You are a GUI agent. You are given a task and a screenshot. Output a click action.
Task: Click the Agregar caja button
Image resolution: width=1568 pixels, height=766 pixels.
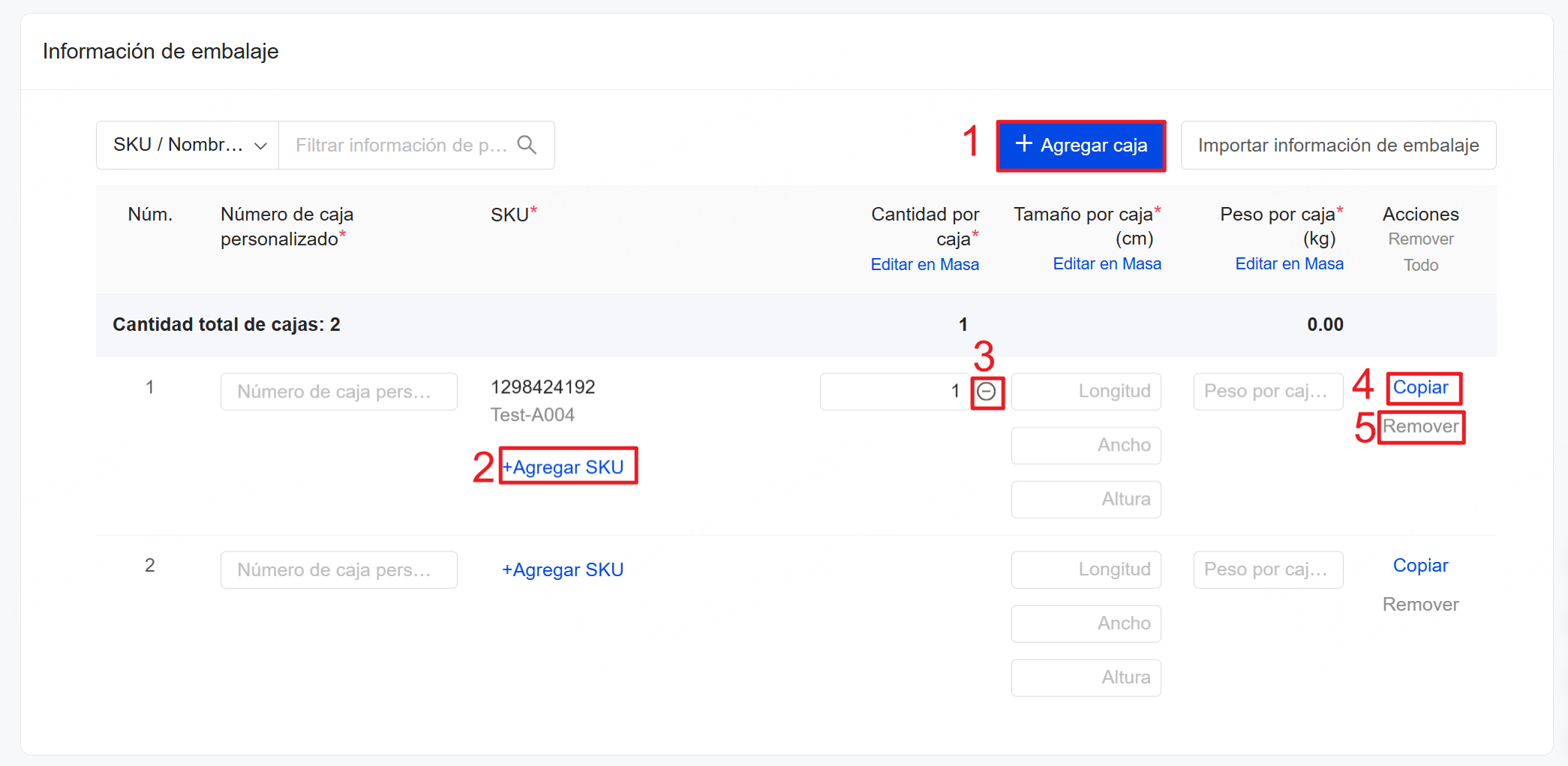pyautogui.click(x=1081, y=145)
